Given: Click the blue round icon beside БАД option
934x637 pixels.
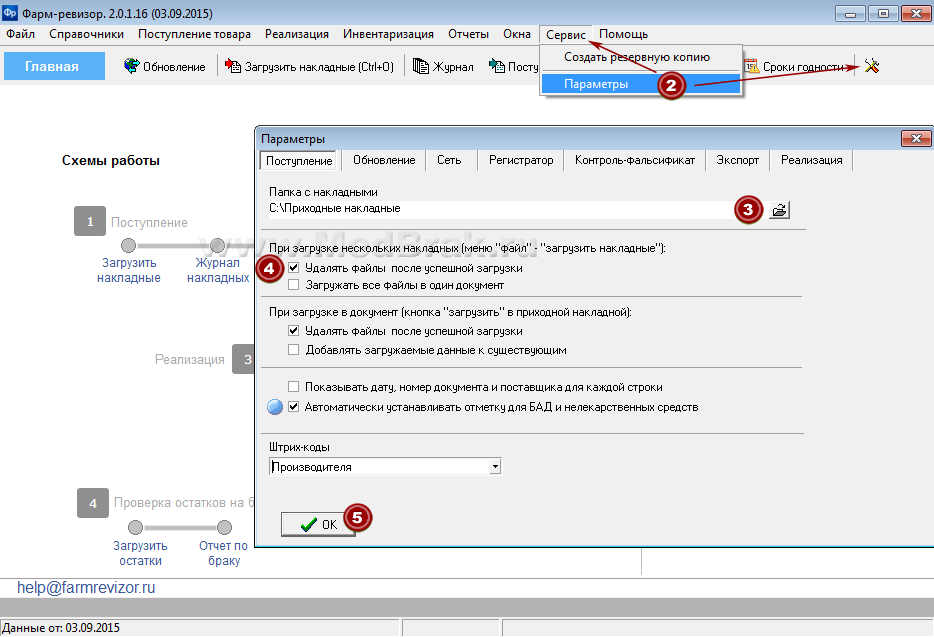Looking at the screenshot, I should pos(275,407).
